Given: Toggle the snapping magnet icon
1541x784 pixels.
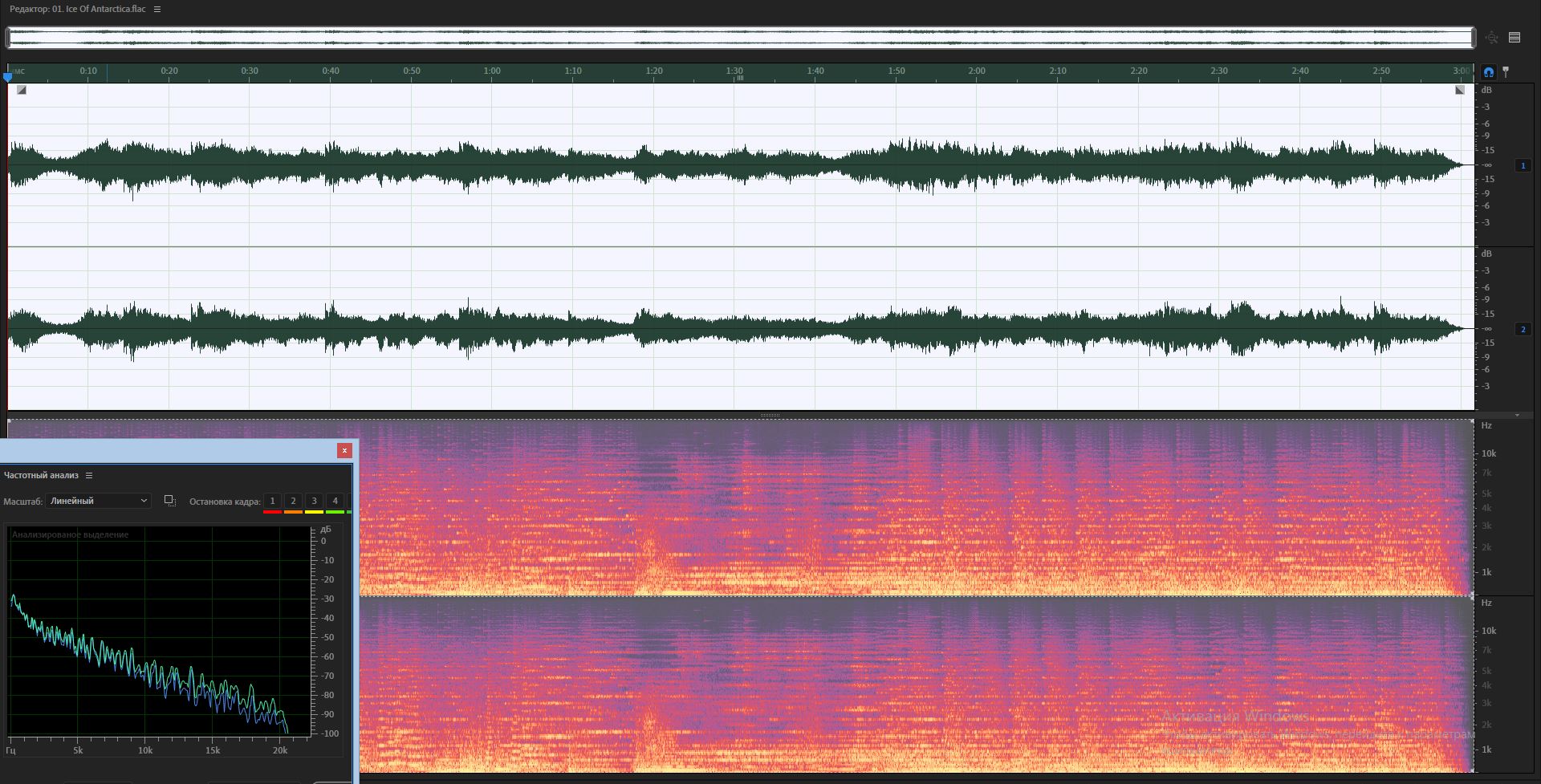Looking at the screenshot, I should pos(1489,72).
